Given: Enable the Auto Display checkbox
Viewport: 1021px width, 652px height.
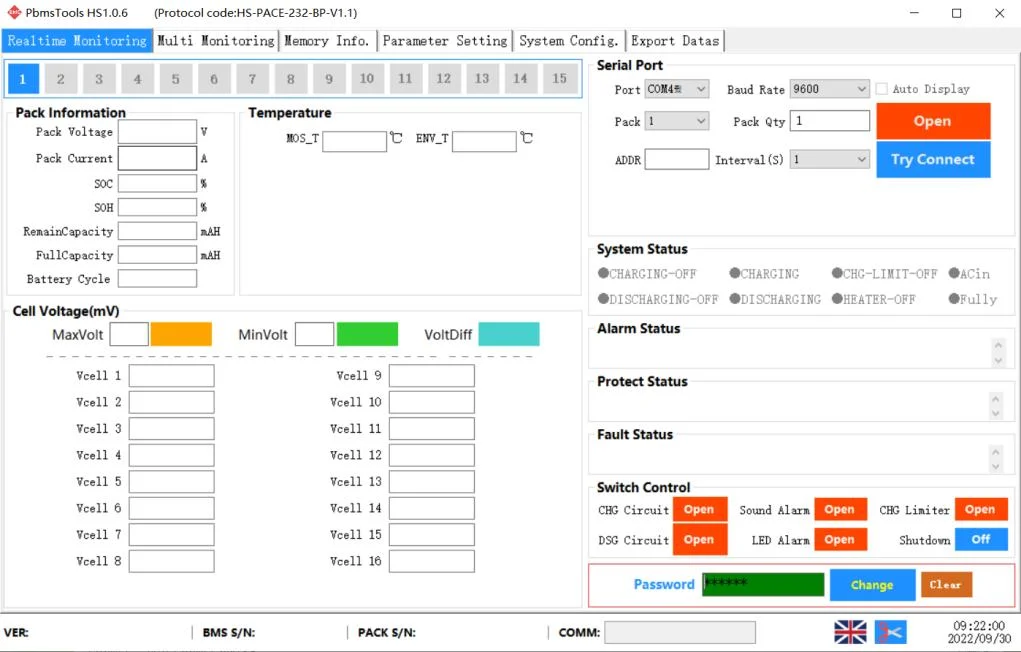Looking at the screenshot, I should pyautogui.click(x=882, y=89).
